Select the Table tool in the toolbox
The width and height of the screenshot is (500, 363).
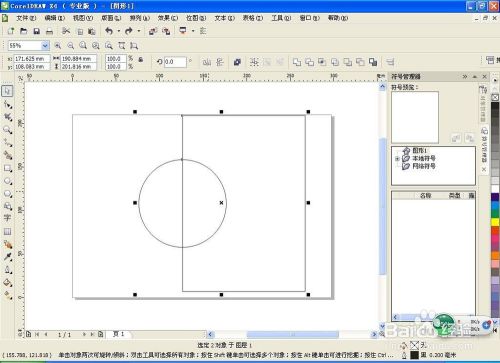click(x=7, y=231)
